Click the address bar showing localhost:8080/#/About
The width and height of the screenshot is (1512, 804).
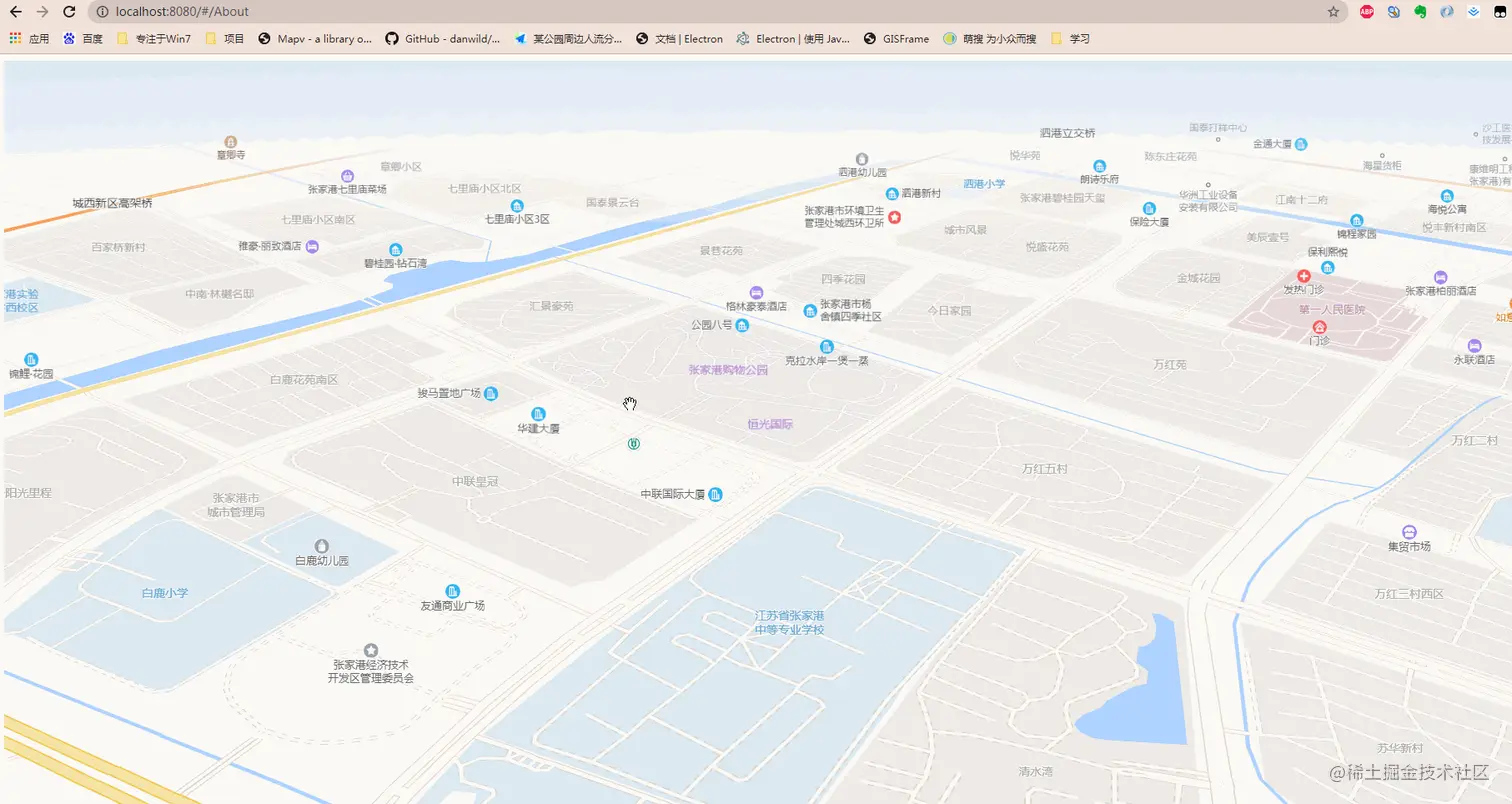pos(700,12)
